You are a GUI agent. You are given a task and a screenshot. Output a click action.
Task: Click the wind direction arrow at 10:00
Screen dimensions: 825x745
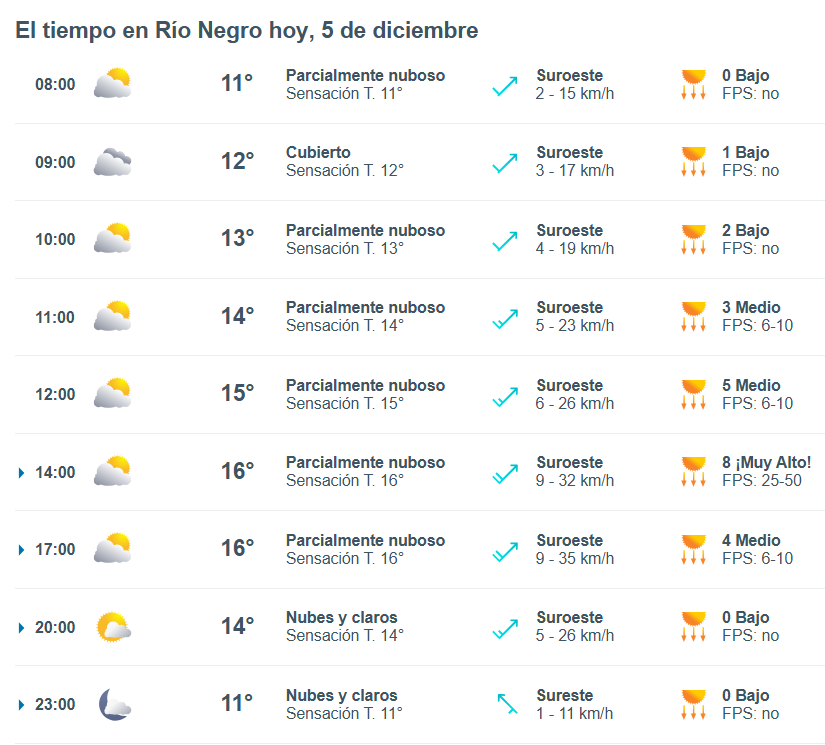click(505, 240)
